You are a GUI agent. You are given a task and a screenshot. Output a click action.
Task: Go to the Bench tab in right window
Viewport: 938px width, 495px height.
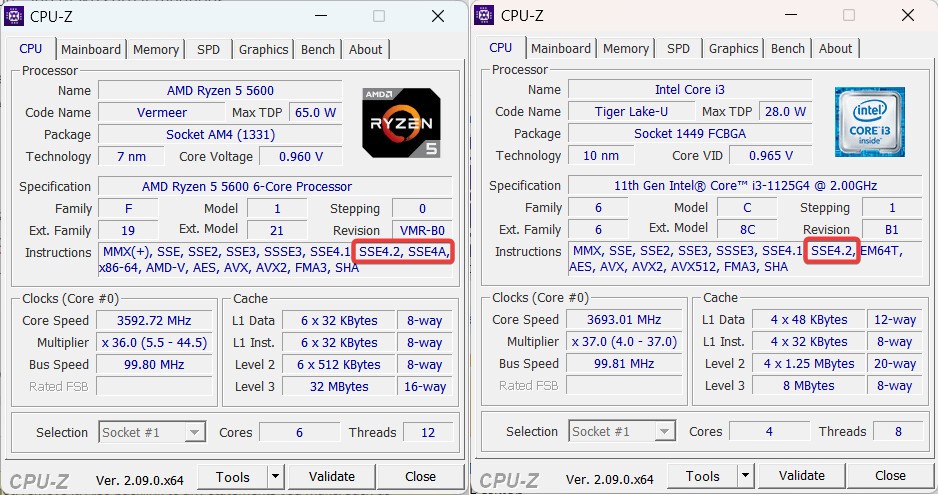788,49
